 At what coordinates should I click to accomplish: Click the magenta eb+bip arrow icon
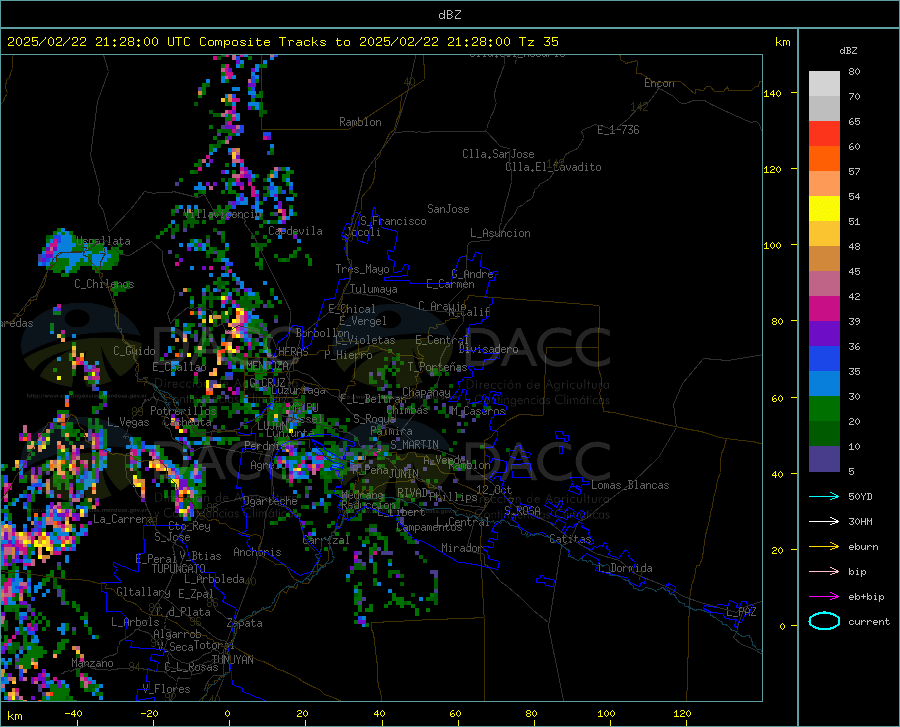click(824, 597)
